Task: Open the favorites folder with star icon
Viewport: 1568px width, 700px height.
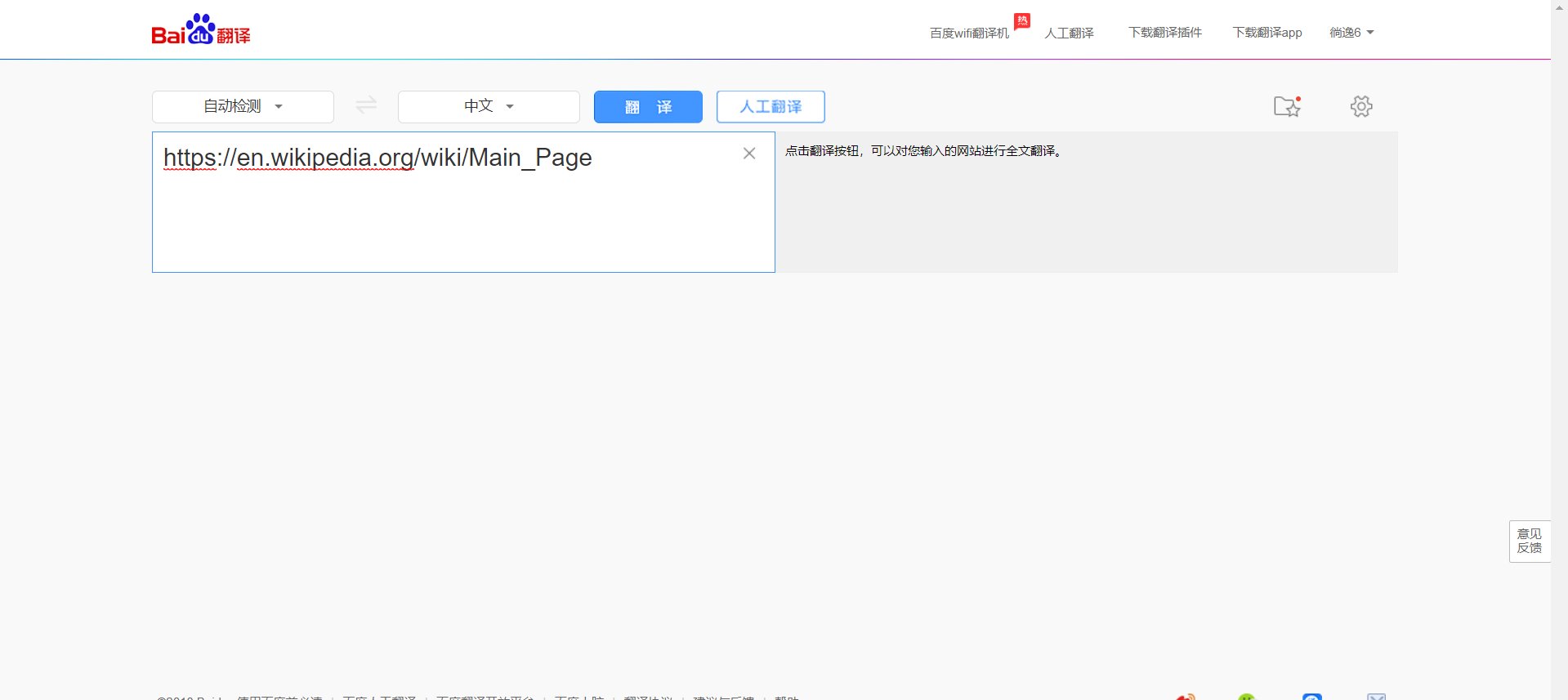Action: click(x=1286, y=106)
